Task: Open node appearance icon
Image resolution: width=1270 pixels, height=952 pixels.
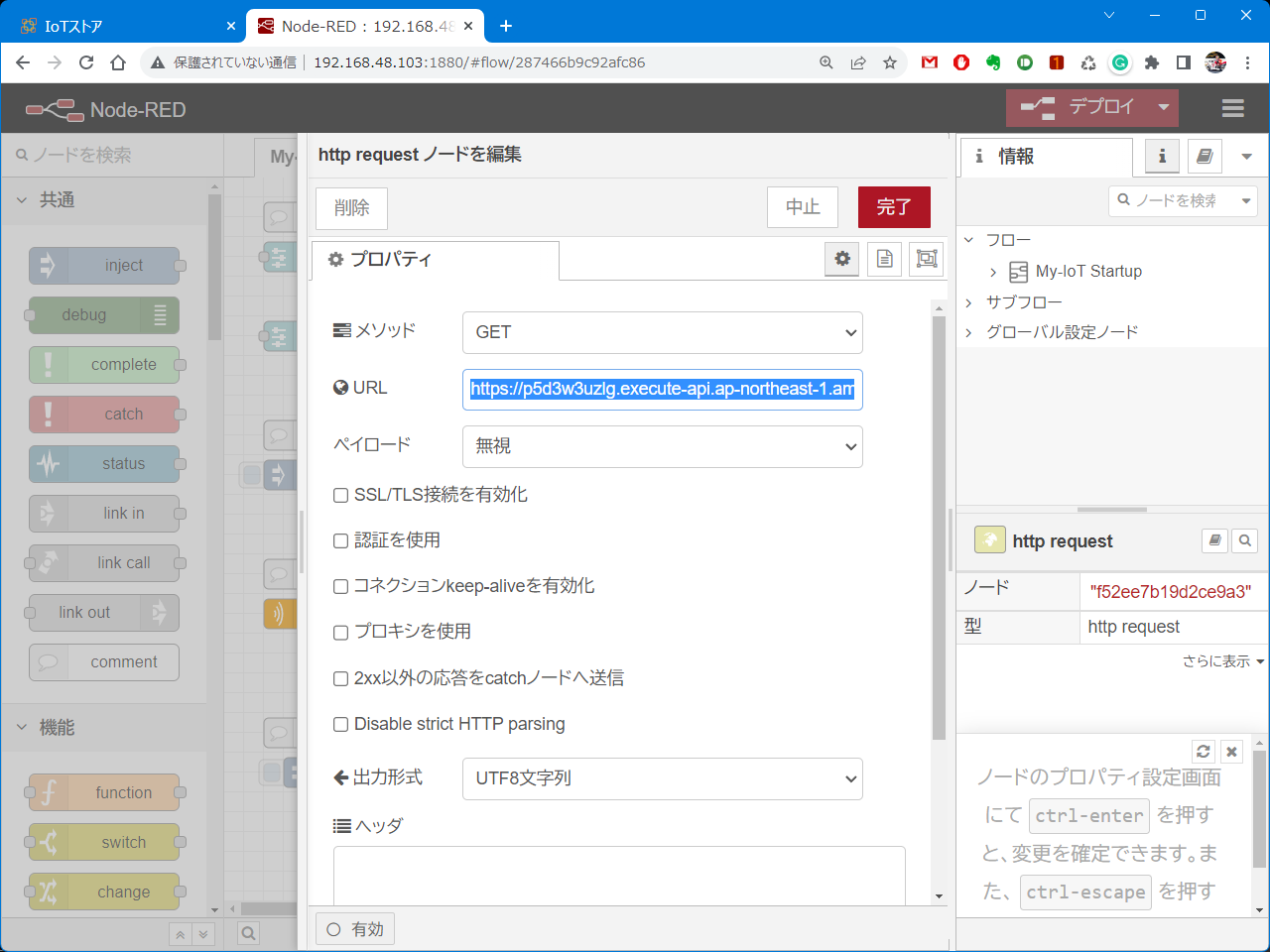Action: [x=927, y=259]
